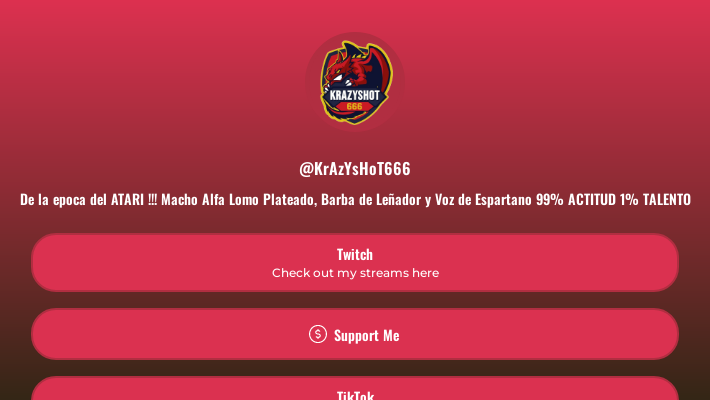Open the partially visible TikTok link
The width and height of the screenshot is (710, 400).
(x=355, y=388)
